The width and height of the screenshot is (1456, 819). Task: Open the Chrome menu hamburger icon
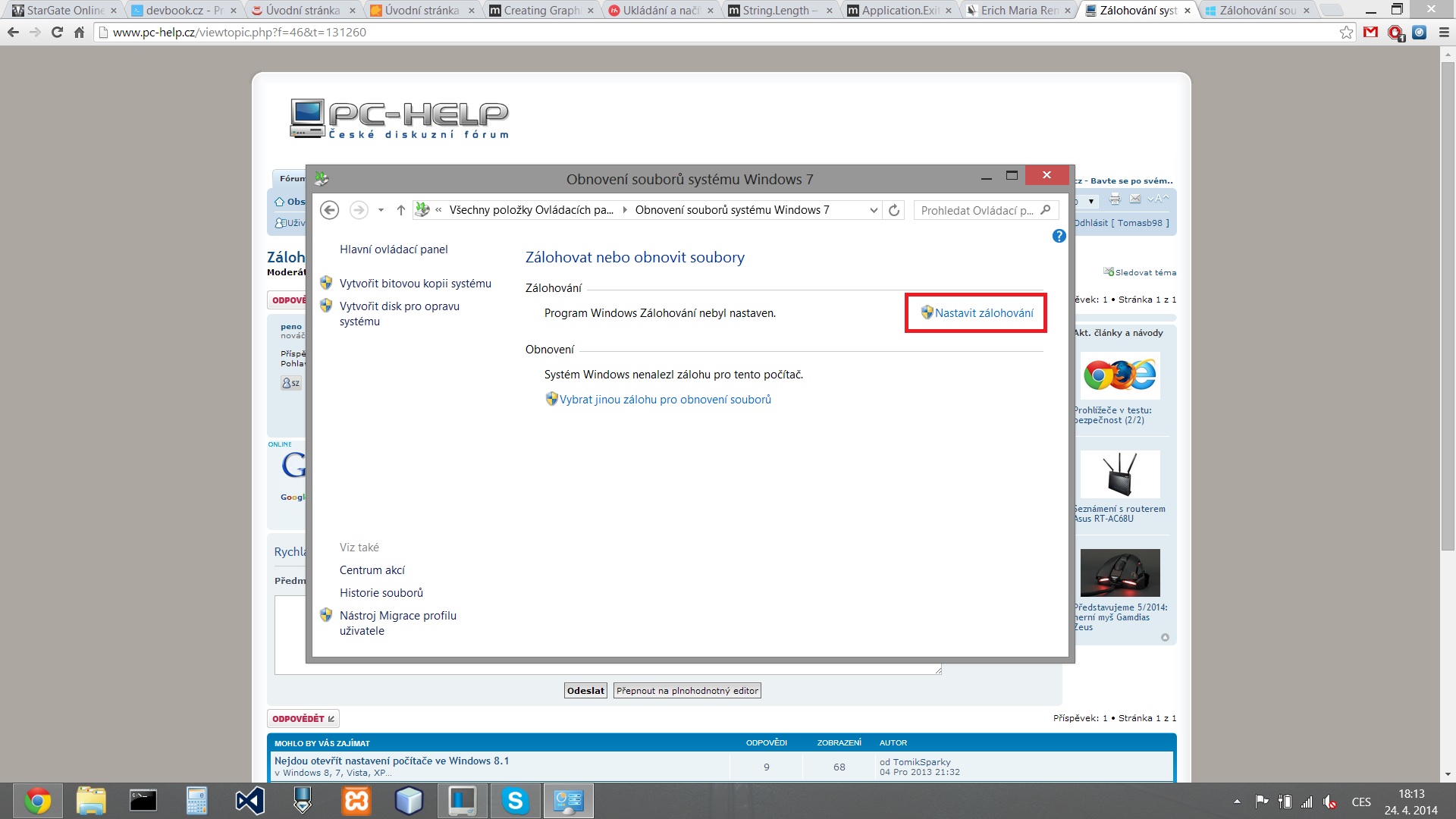click(x=1444, y=33)
